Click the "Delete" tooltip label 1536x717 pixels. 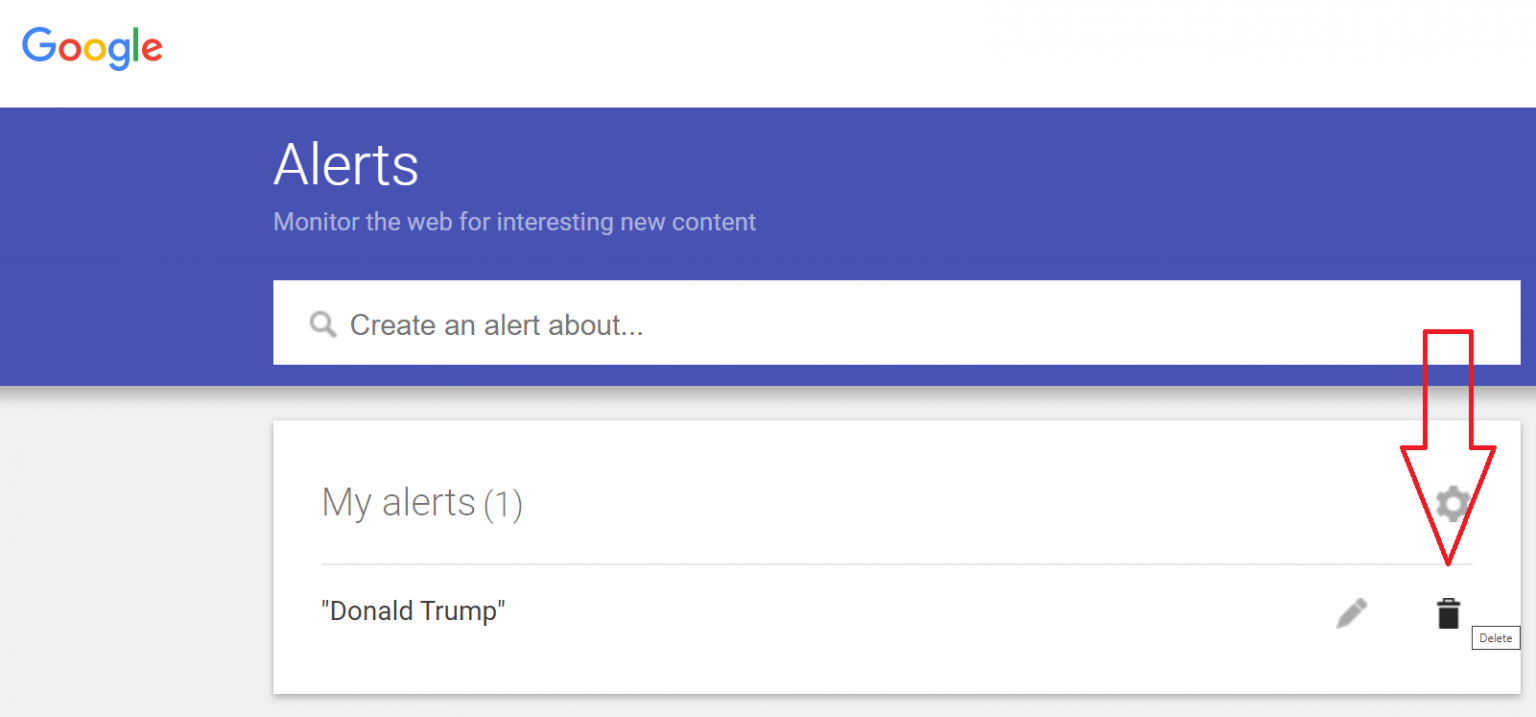coord(1495,637)
